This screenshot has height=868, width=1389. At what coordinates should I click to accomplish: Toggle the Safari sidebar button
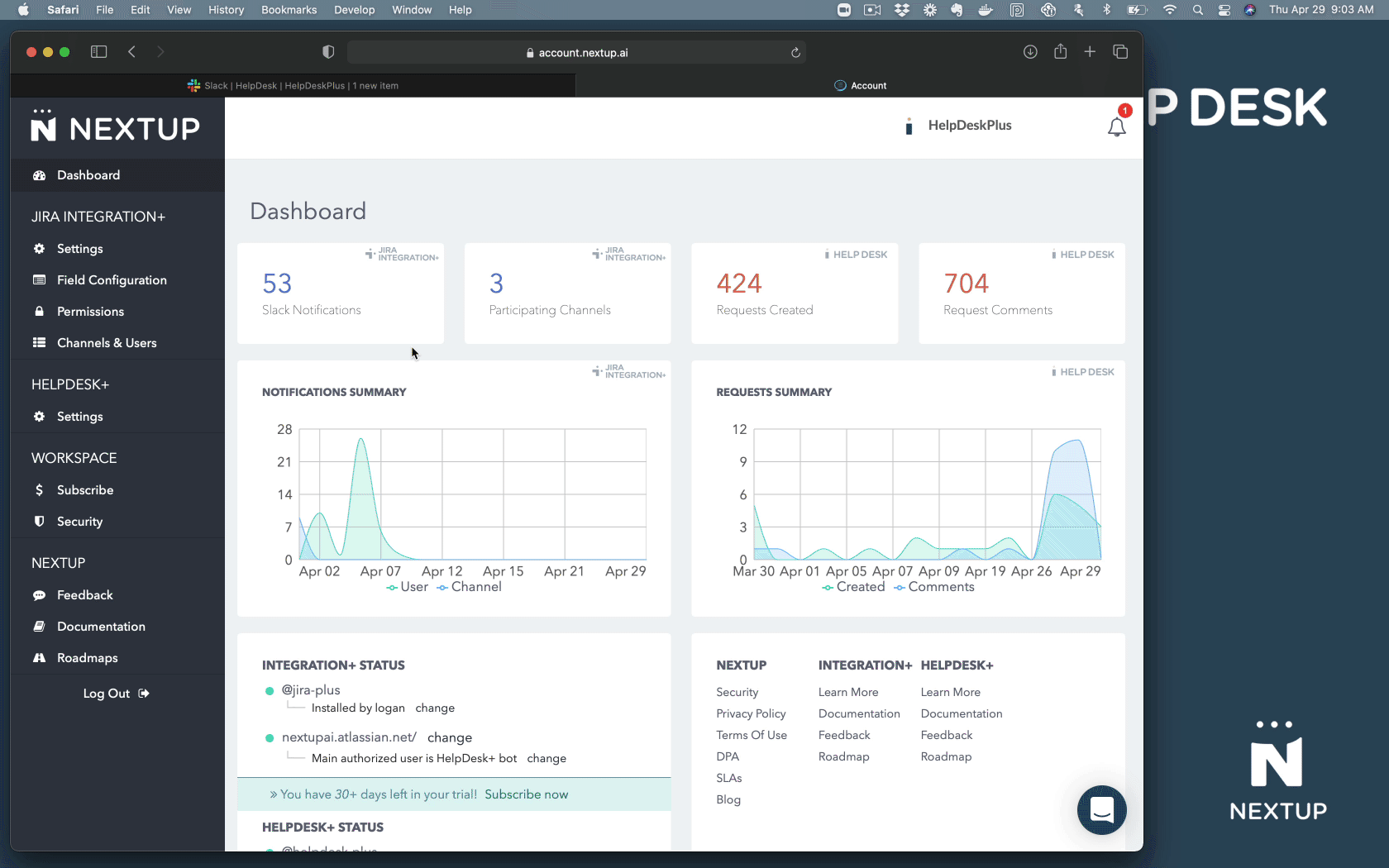[99, 52]
